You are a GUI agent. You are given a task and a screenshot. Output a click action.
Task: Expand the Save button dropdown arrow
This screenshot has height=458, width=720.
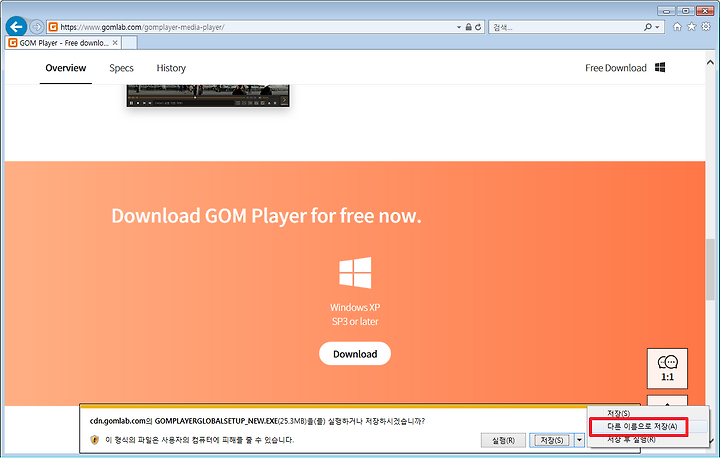click(579, 440)
